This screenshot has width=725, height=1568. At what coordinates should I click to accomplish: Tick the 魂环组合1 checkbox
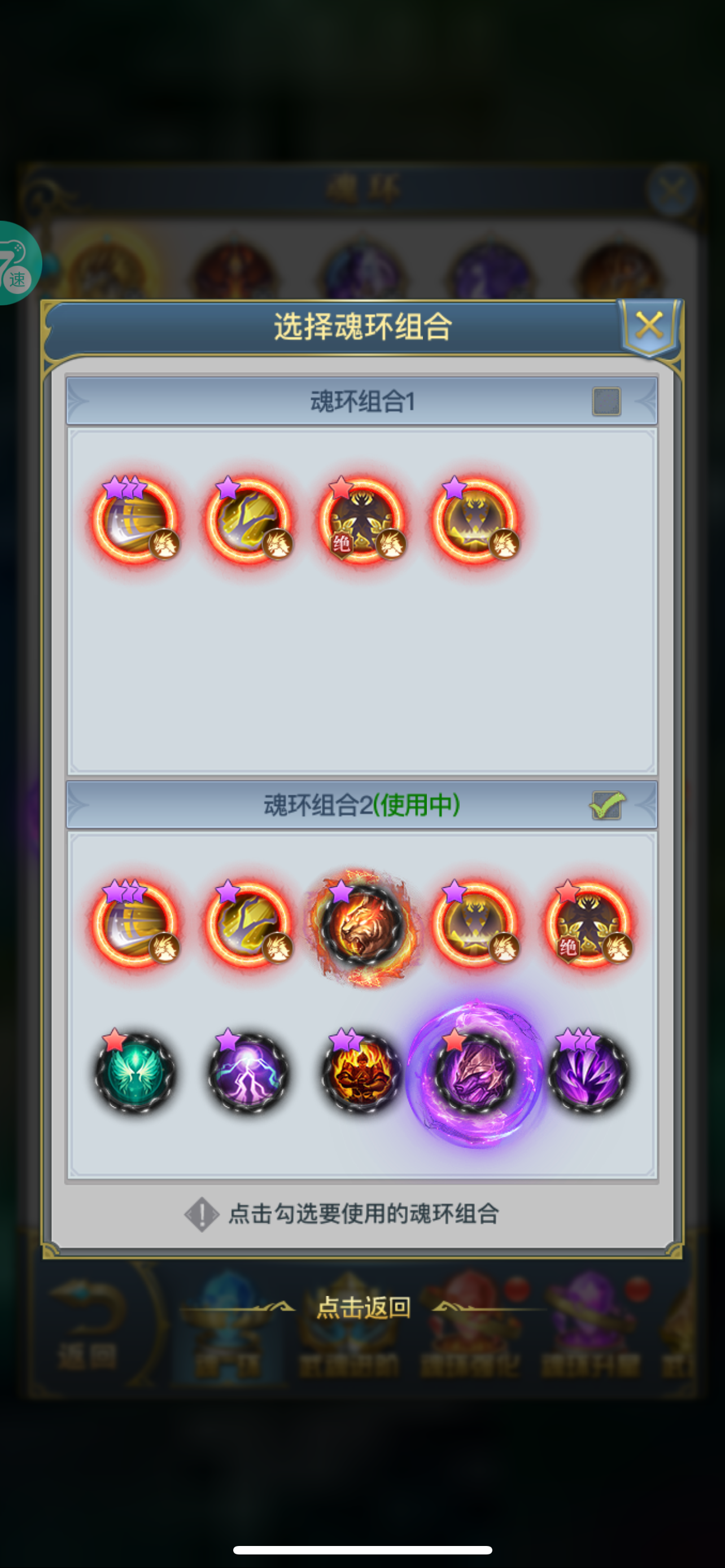(606, 402)
